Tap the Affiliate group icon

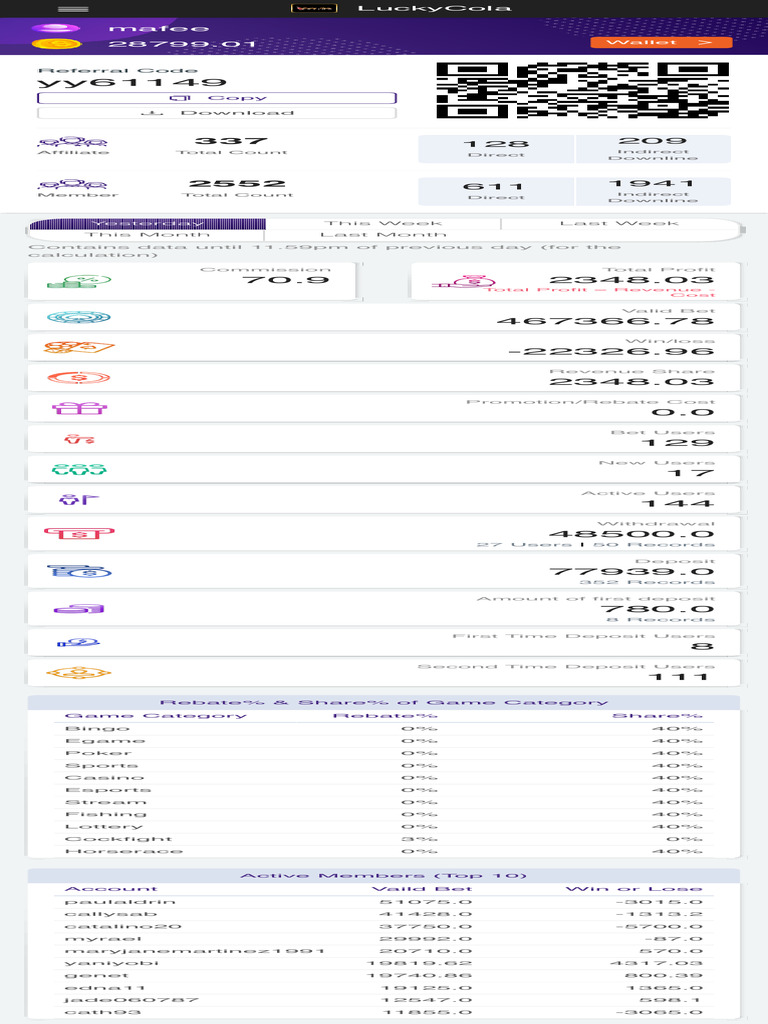coord(72,142)
